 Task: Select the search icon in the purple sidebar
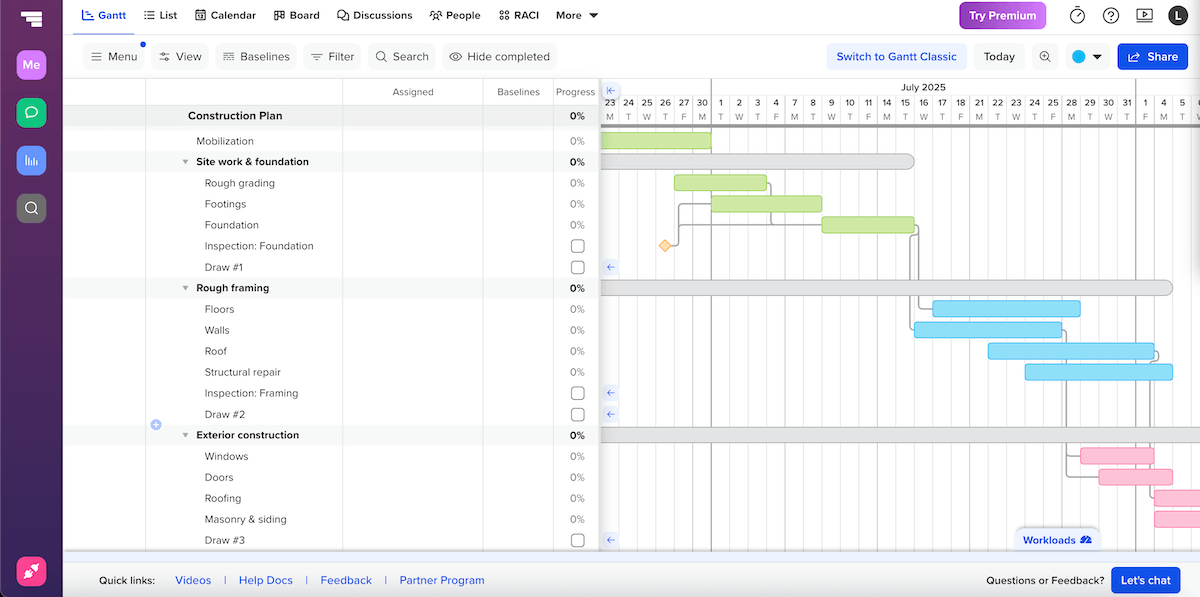[31, 208]
